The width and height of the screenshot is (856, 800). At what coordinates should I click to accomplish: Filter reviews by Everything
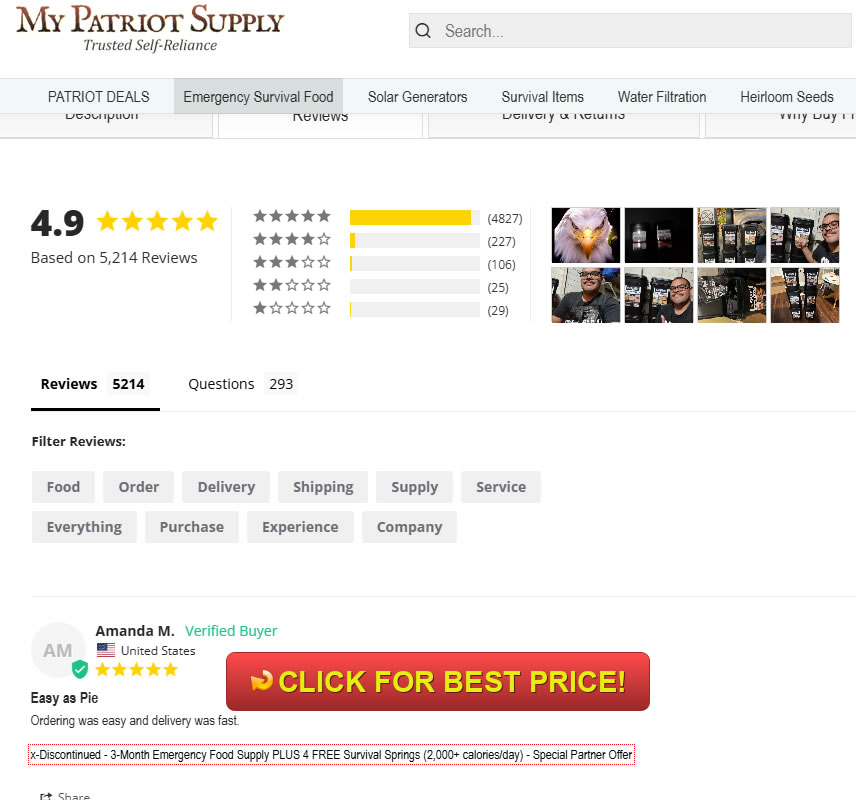click(x=84, y=527)
